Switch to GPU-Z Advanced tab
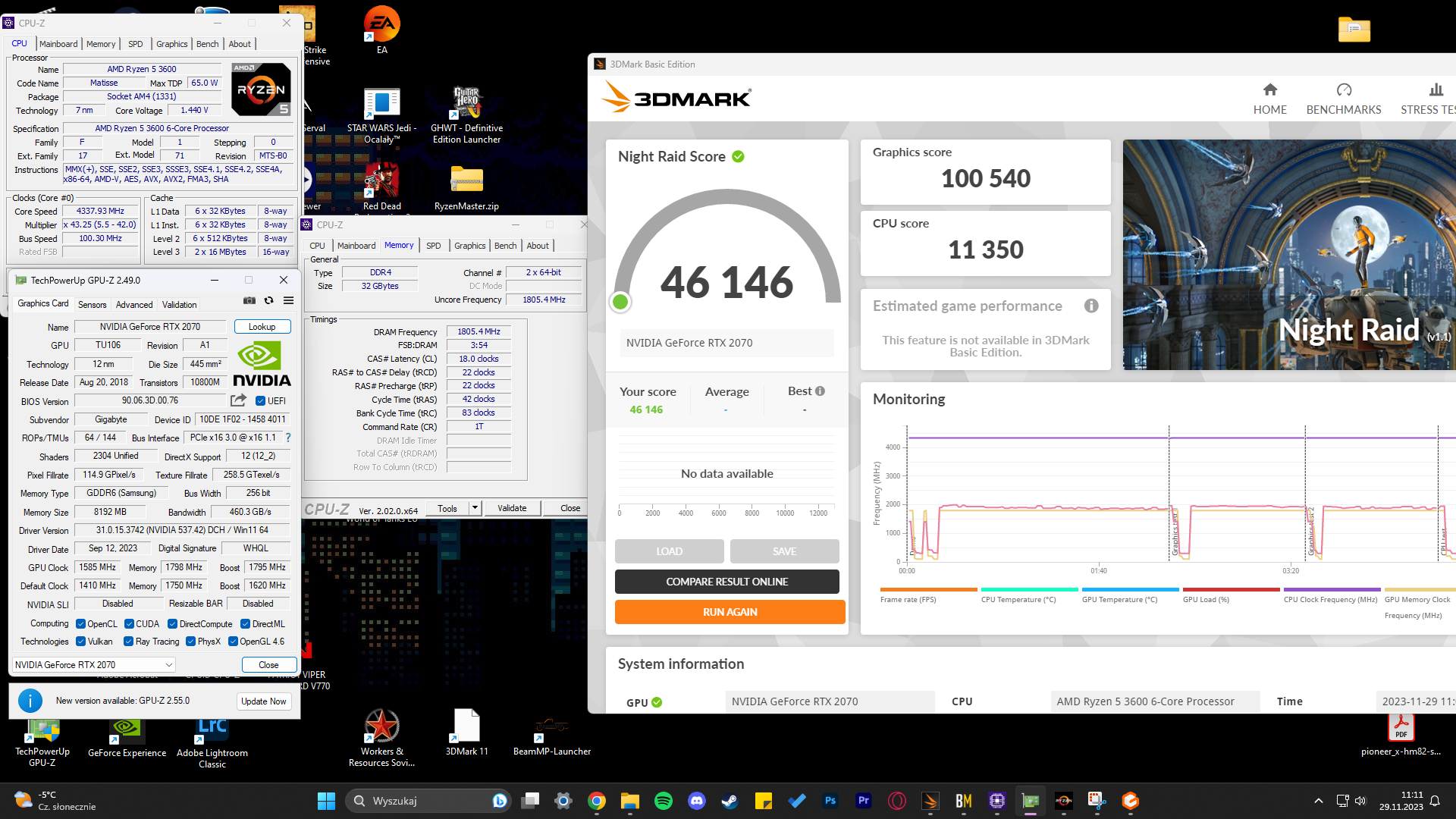This screenshot has height=819, width=1456. tap(134, 305)
